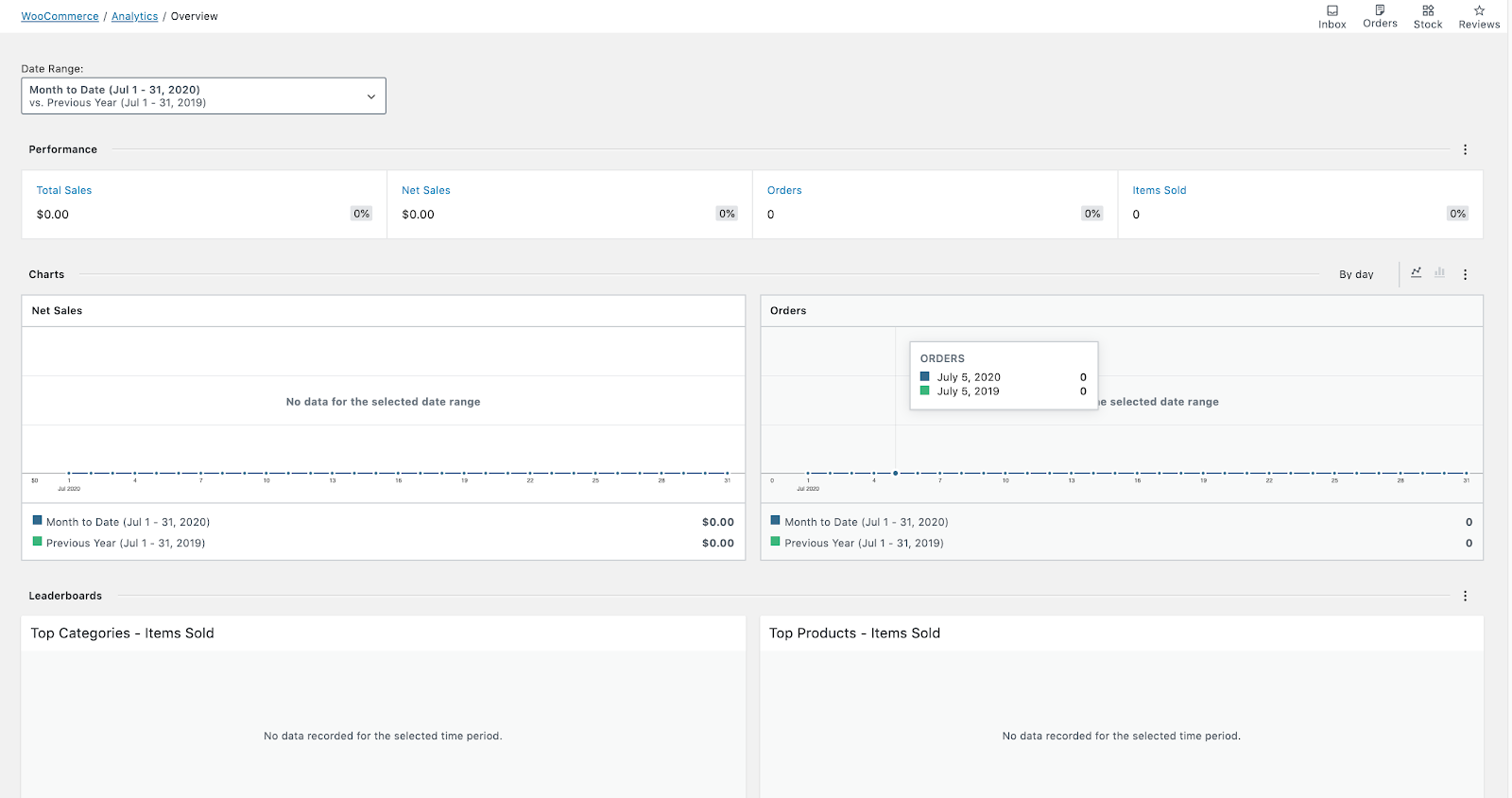
Task: Switch charts to bar chart view
Action: coord(1439,273)
